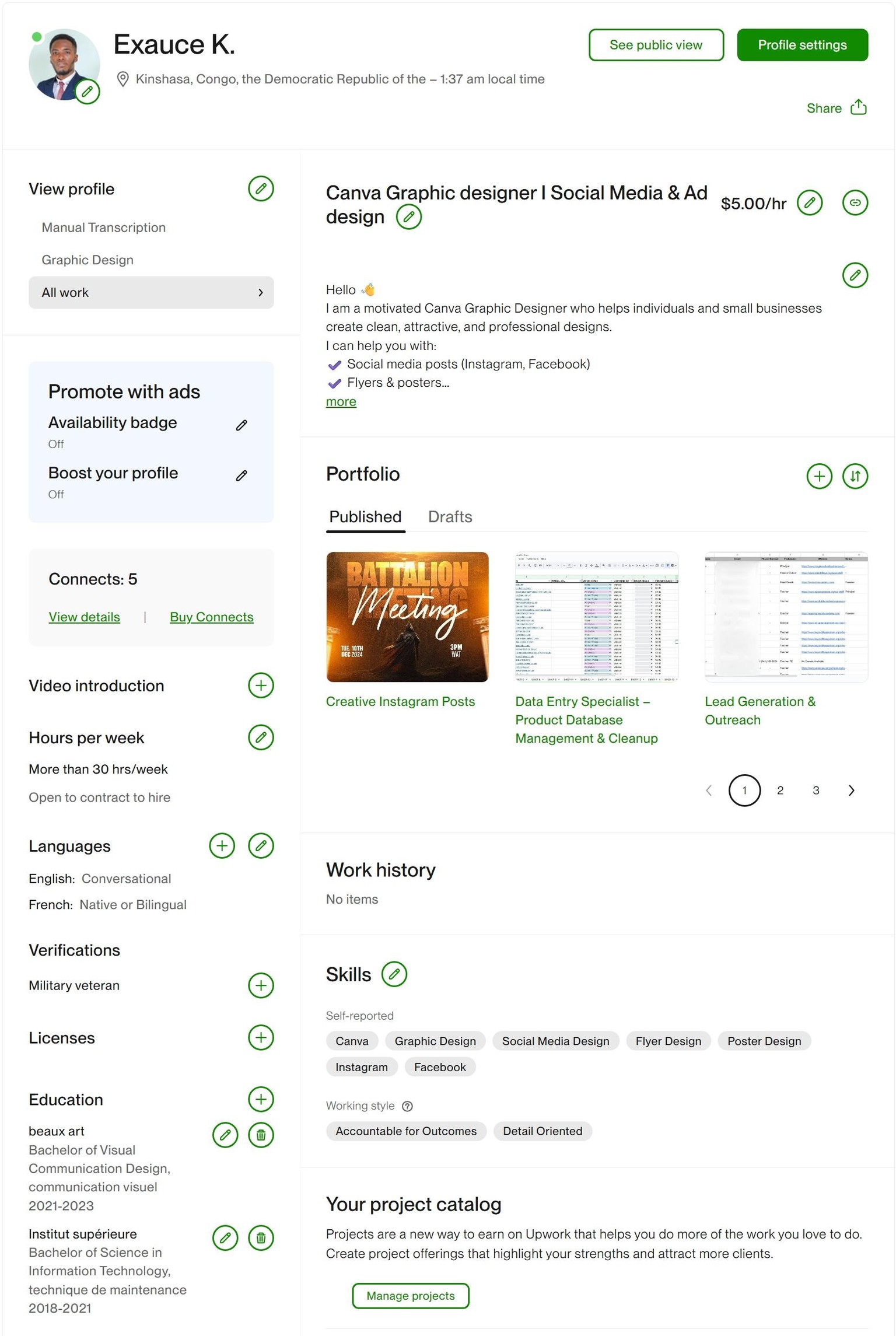Edit Availability badge setting

click(x=242, y=425)
